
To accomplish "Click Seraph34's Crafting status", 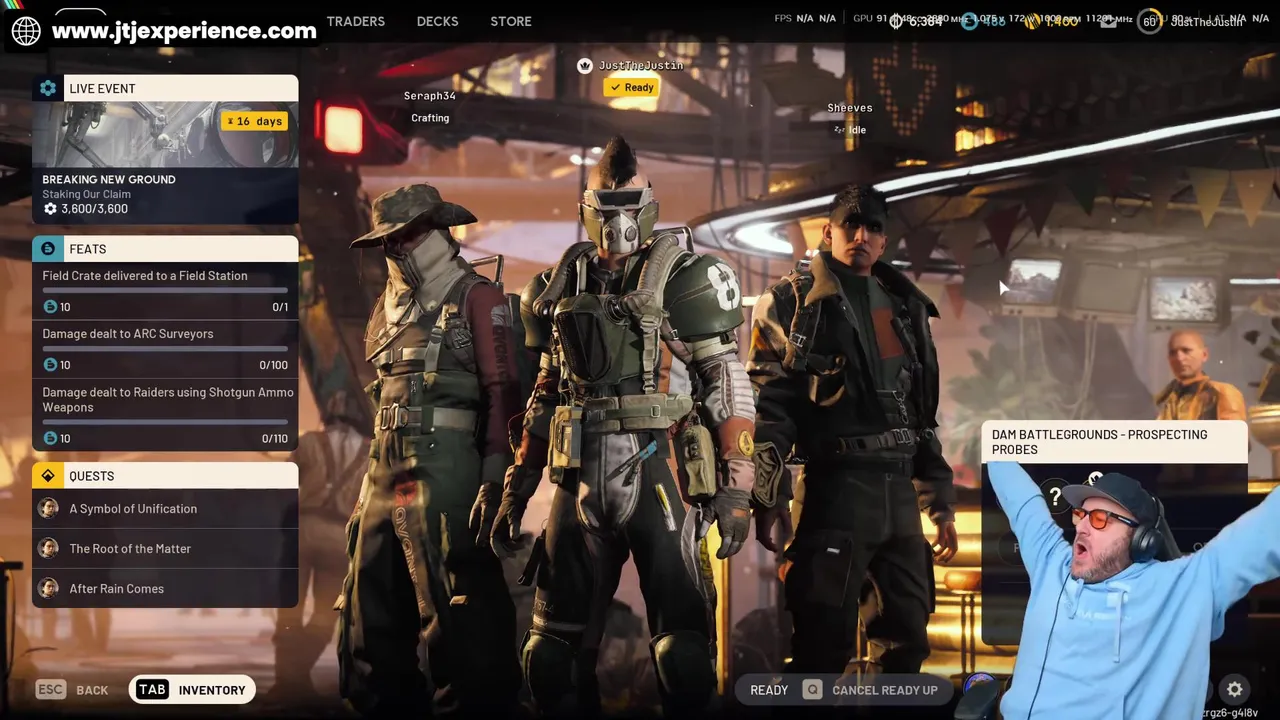I will tap(430, 118).
